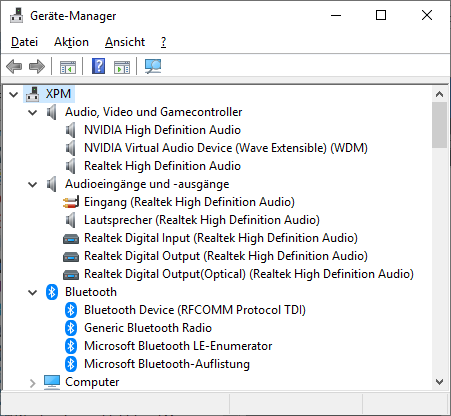
Task: Click the Back arrow toolbar icon
Action: (x=14, y=66)
